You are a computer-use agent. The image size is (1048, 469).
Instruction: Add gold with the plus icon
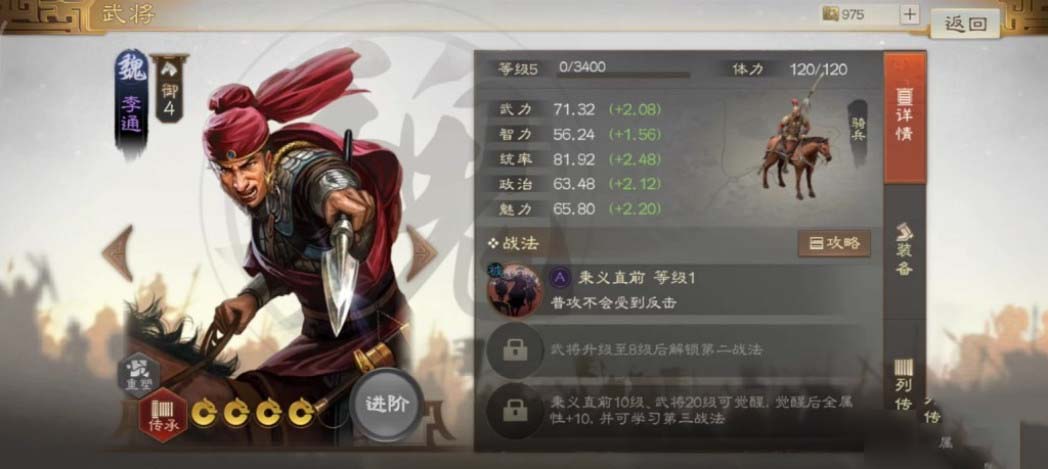(x=909, y=14)
